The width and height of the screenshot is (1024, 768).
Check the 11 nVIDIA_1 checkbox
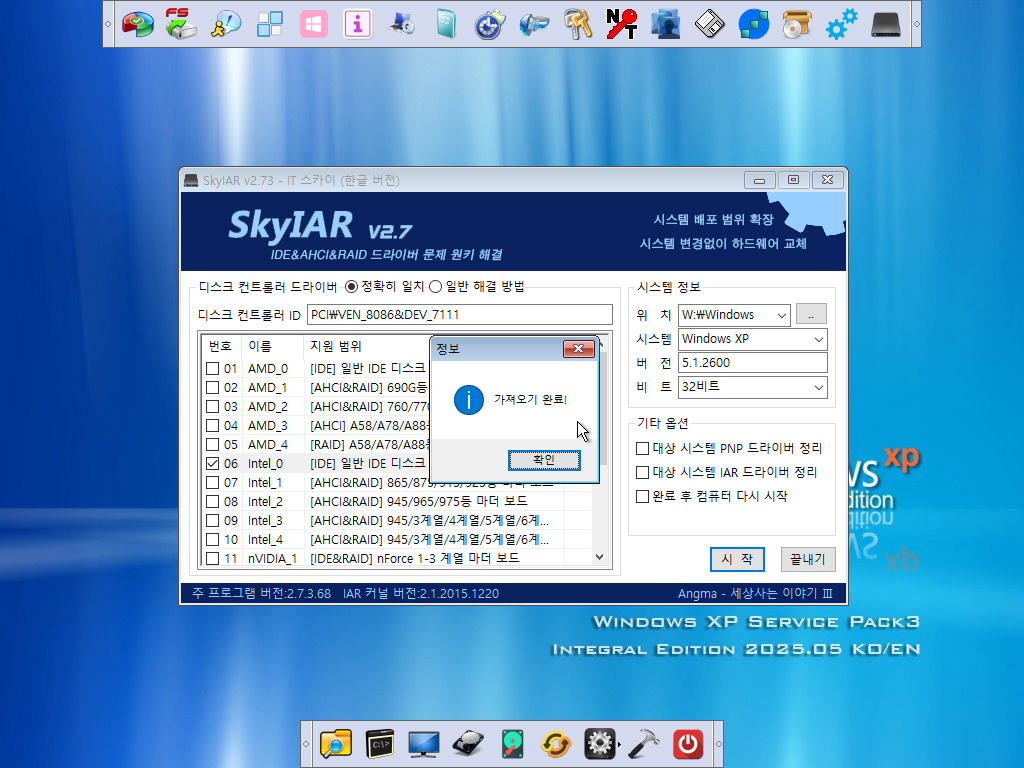click(x=212, y=558)
